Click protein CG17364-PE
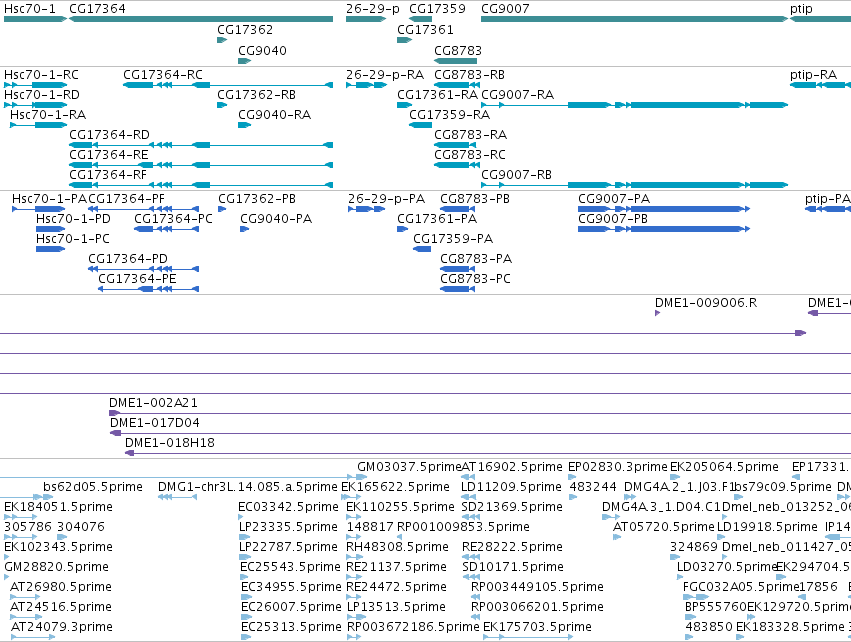This screenshot has width=851, height=642. tap(149, 289)
